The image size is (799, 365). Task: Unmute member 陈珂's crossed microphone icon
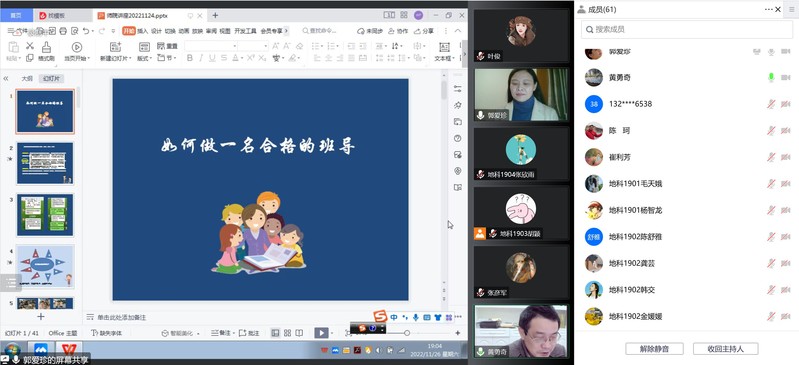pos(771,131)
